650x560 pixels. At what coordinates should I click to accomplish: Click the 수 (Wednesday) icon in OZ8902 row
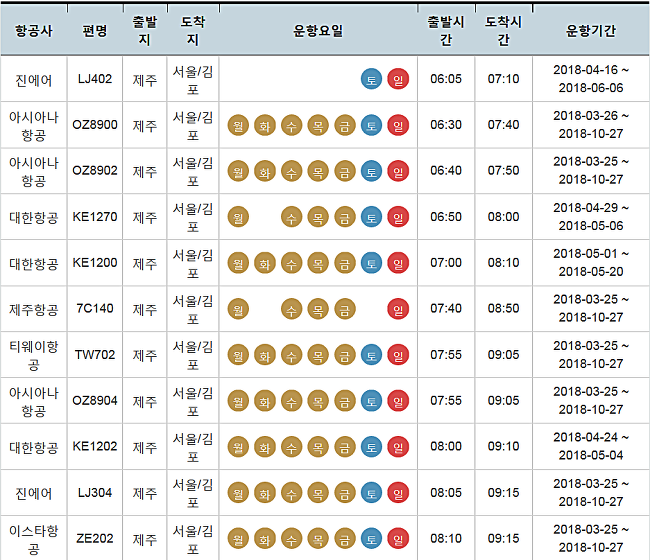tap(291, 171)
